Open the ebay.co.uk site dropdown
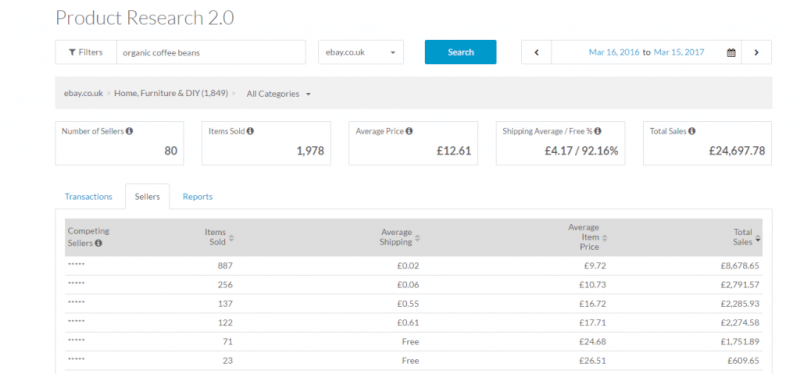800x374 pixels. (x=361, y=53)
